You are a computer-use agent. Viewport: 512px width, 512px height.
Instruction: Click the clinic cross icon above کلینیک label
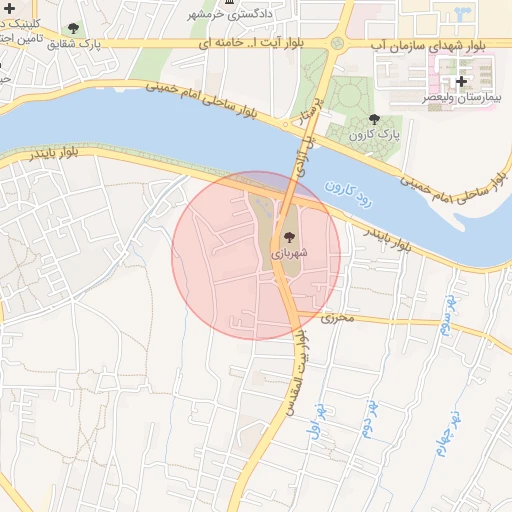click(x=9, y=9)
